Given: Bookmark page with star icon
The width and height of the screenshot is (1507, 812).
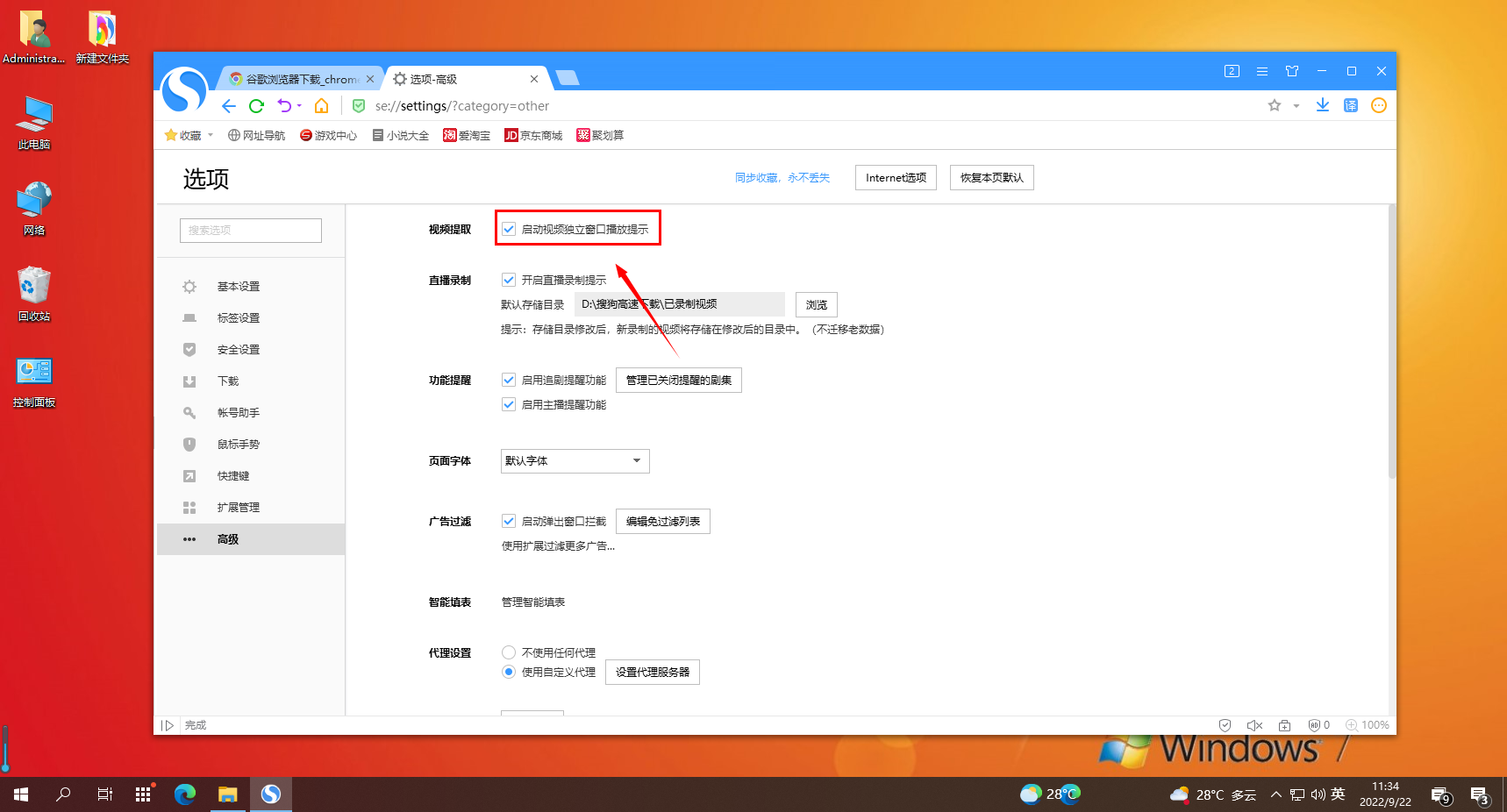Looking at the screenshot, I should point(1275,105).
